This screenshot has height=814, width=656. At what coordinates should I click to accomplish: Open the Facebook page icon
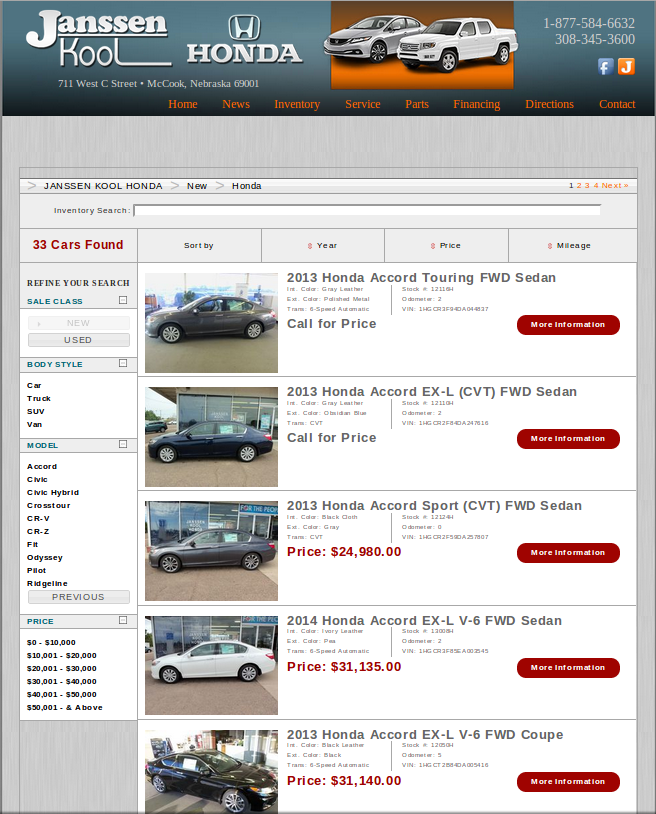[x=605, y=67]
